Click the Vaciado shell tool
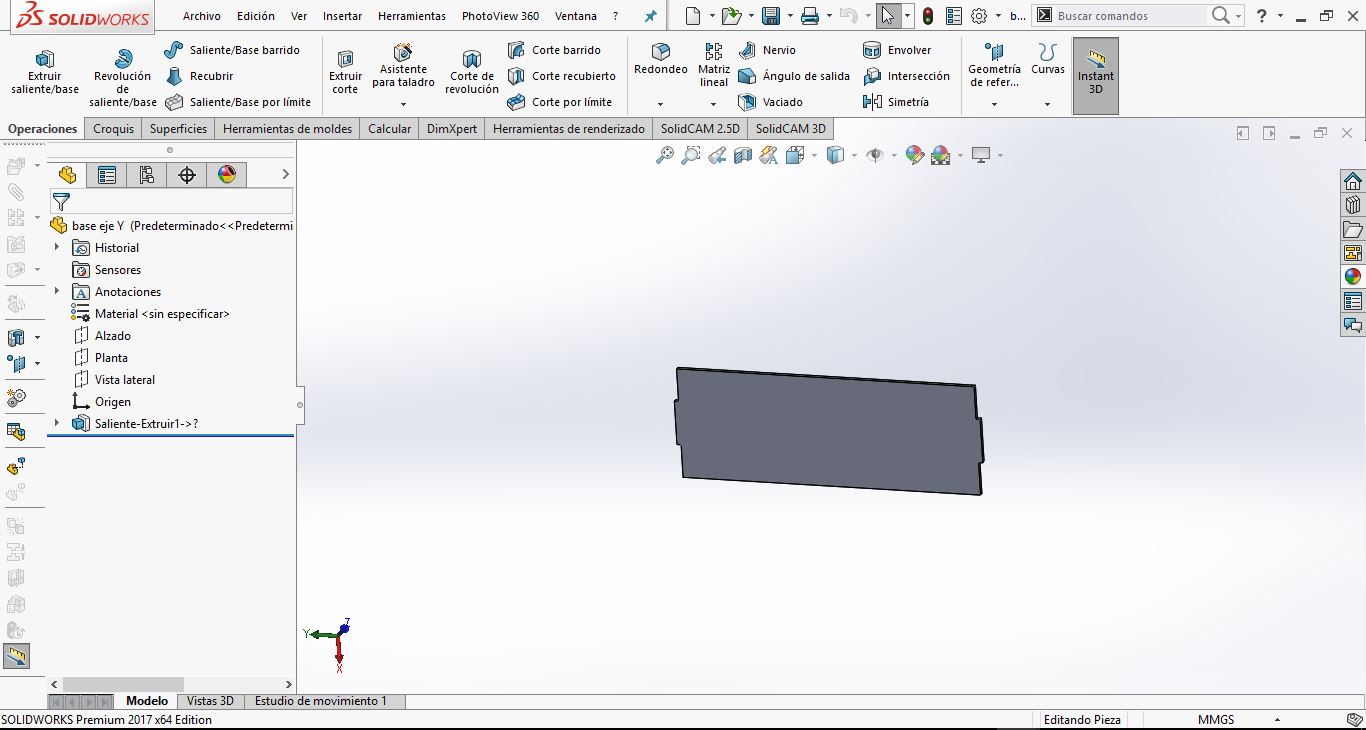Image resolution: width=1366 pixels, height=730 pixels. click(x=770, y=102)
